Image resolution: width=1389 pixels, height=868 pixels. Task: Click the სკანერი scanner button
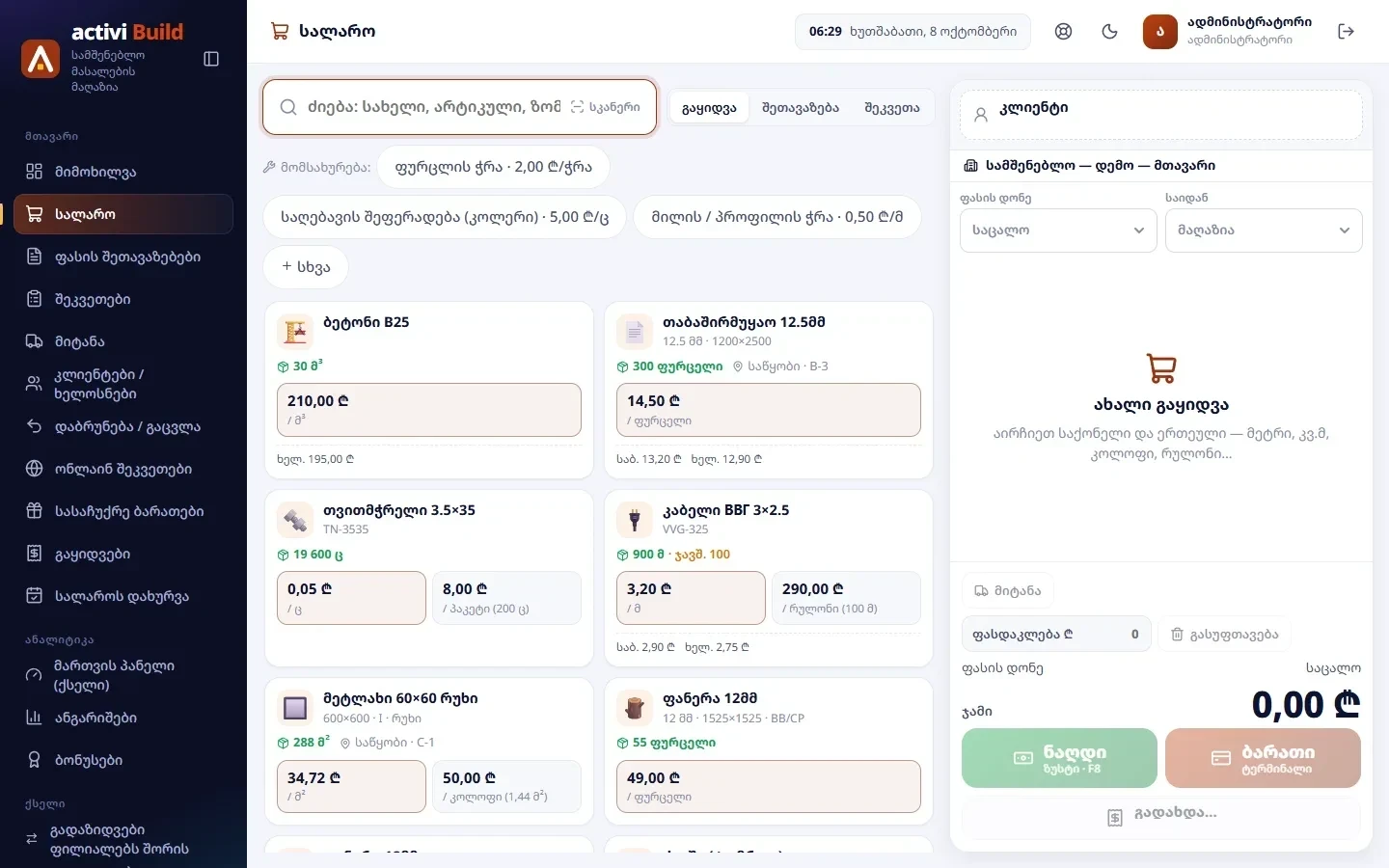[x=606, y=107]
